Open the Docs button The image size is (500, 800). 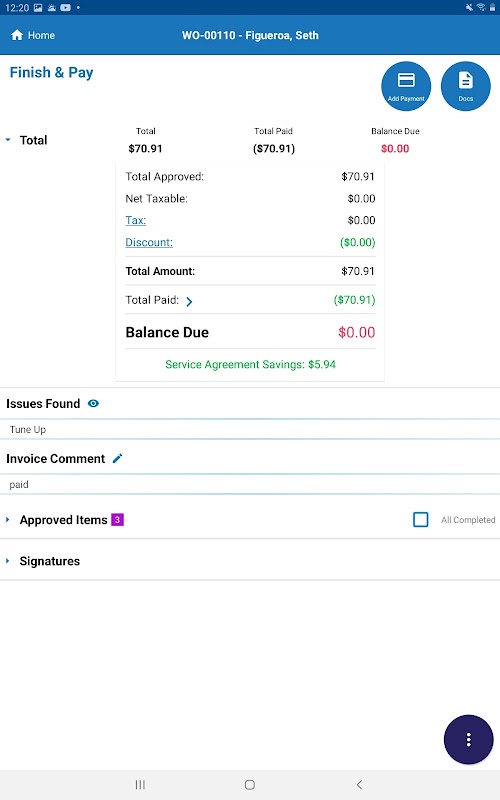[x=465, y=86]
